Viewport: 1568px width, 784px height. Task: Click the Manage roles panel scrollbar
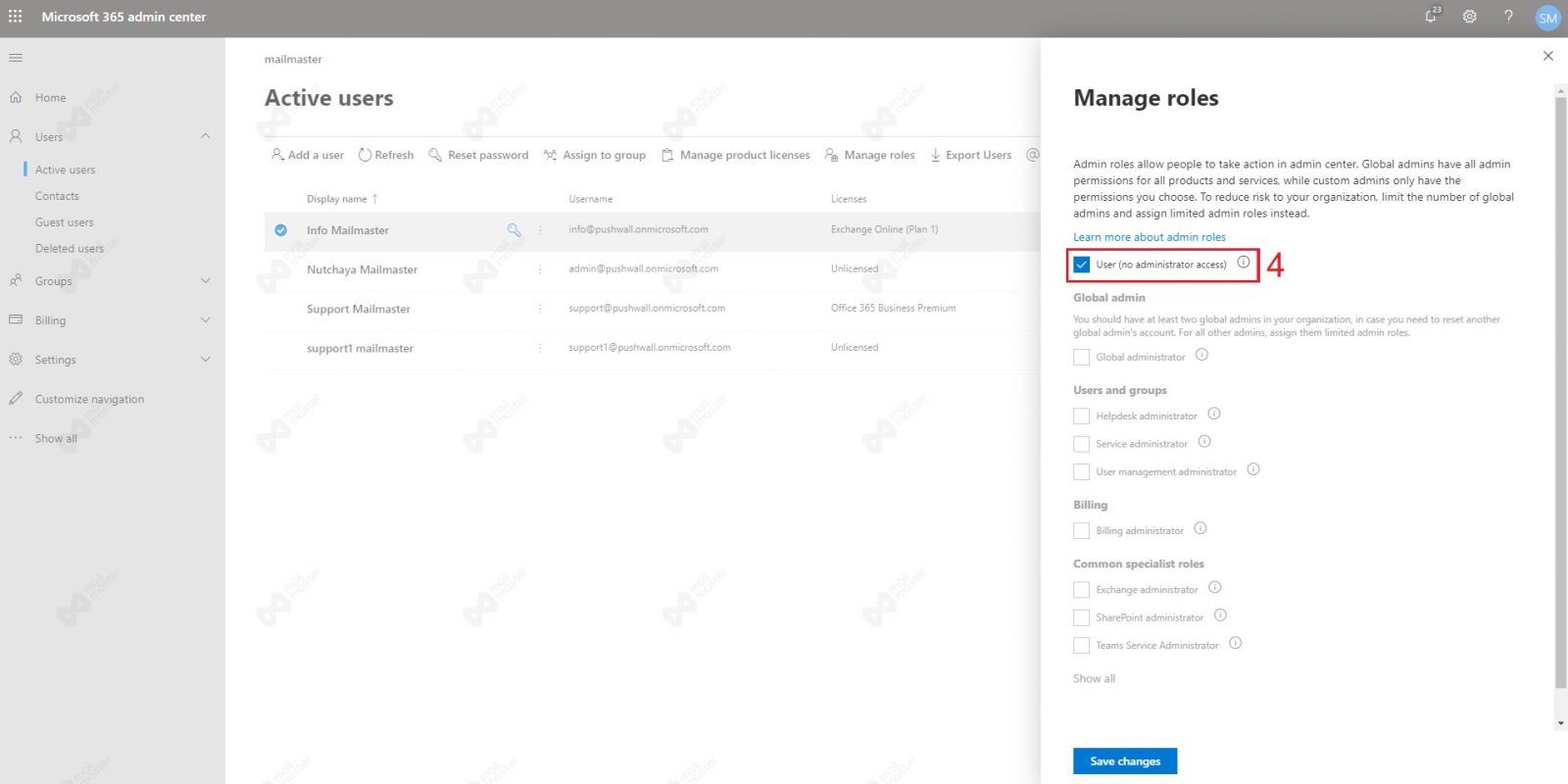[1560, 392]
